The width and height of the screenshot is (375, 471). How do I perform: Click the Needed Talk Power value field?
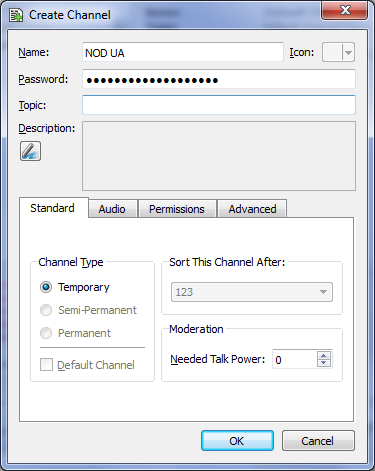294,359
